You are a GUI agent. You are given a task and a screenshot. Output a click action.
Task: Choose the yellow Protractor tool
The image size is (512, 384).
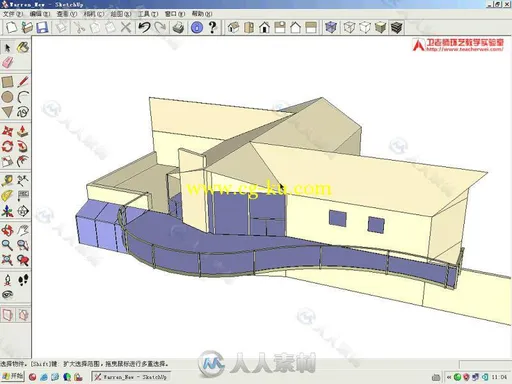point(7,196)
